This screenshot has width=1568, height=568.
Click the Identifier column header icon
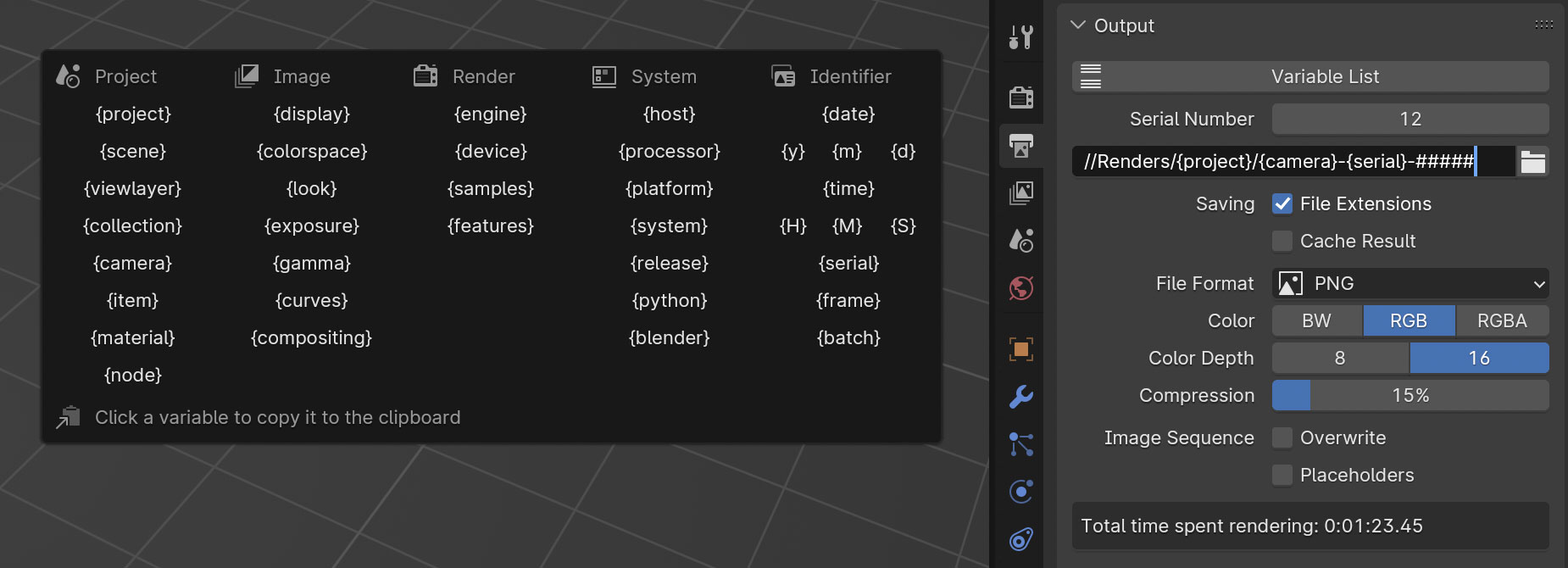[783, 76]
